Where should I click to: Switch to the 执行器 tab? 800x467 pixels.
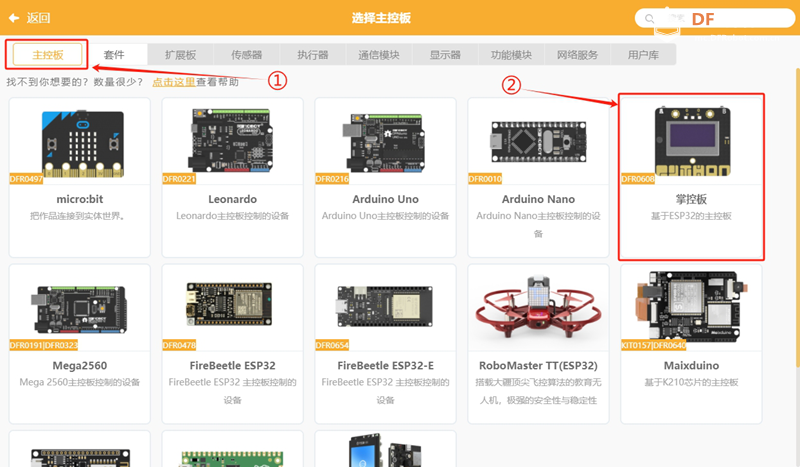[313, 55]
